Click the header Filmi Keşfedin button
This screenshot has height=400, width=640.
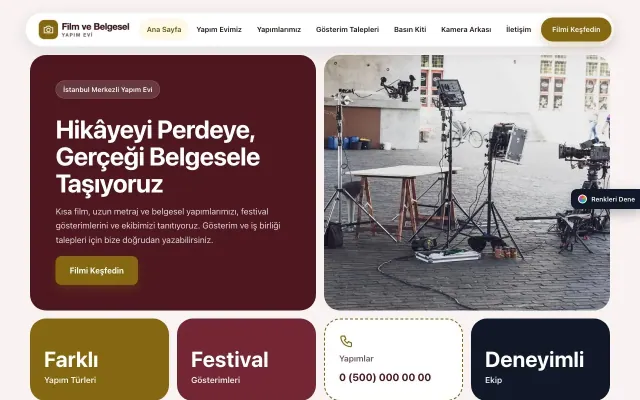coord(576,29)
